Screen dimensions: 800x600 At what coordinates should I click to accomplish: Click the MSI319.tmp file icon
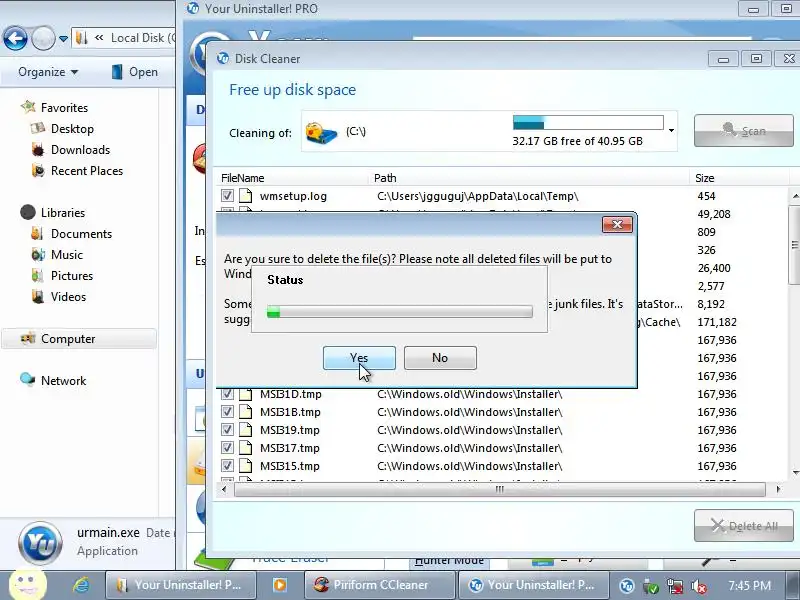pyautogui.click(x=246, y=430)
